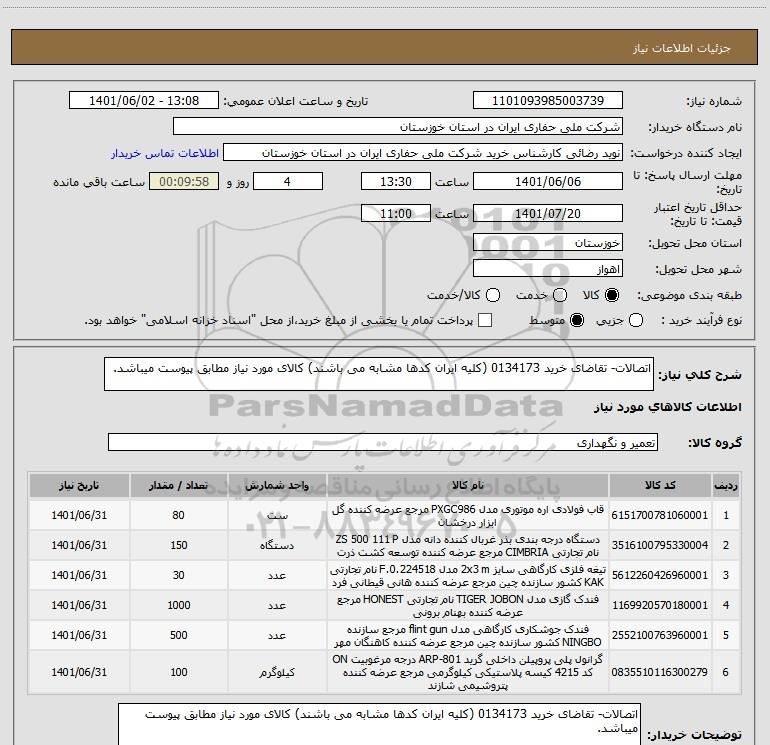The height and width of the screenshot is (745, 770).
Task: Click the TIGER JOBON gas lighter item name
Action: pyautogui.click(x=468, y=606)
